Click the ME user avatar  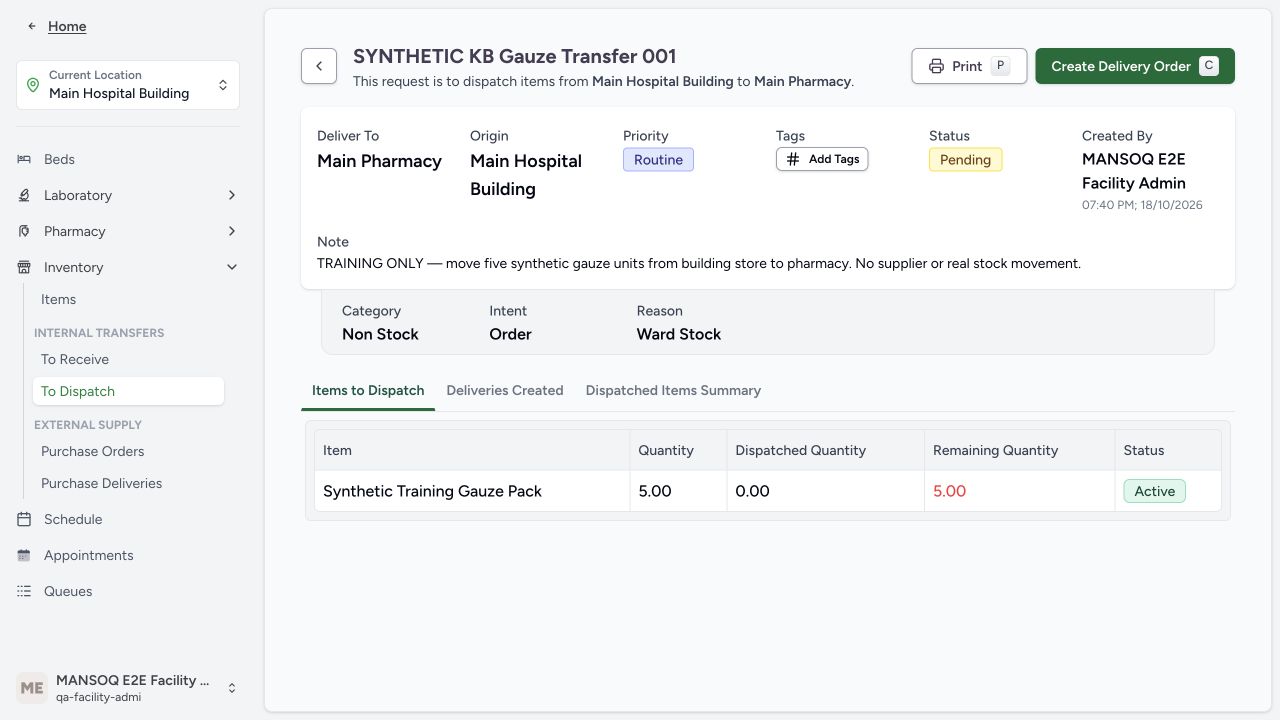[x=32, y=688]
